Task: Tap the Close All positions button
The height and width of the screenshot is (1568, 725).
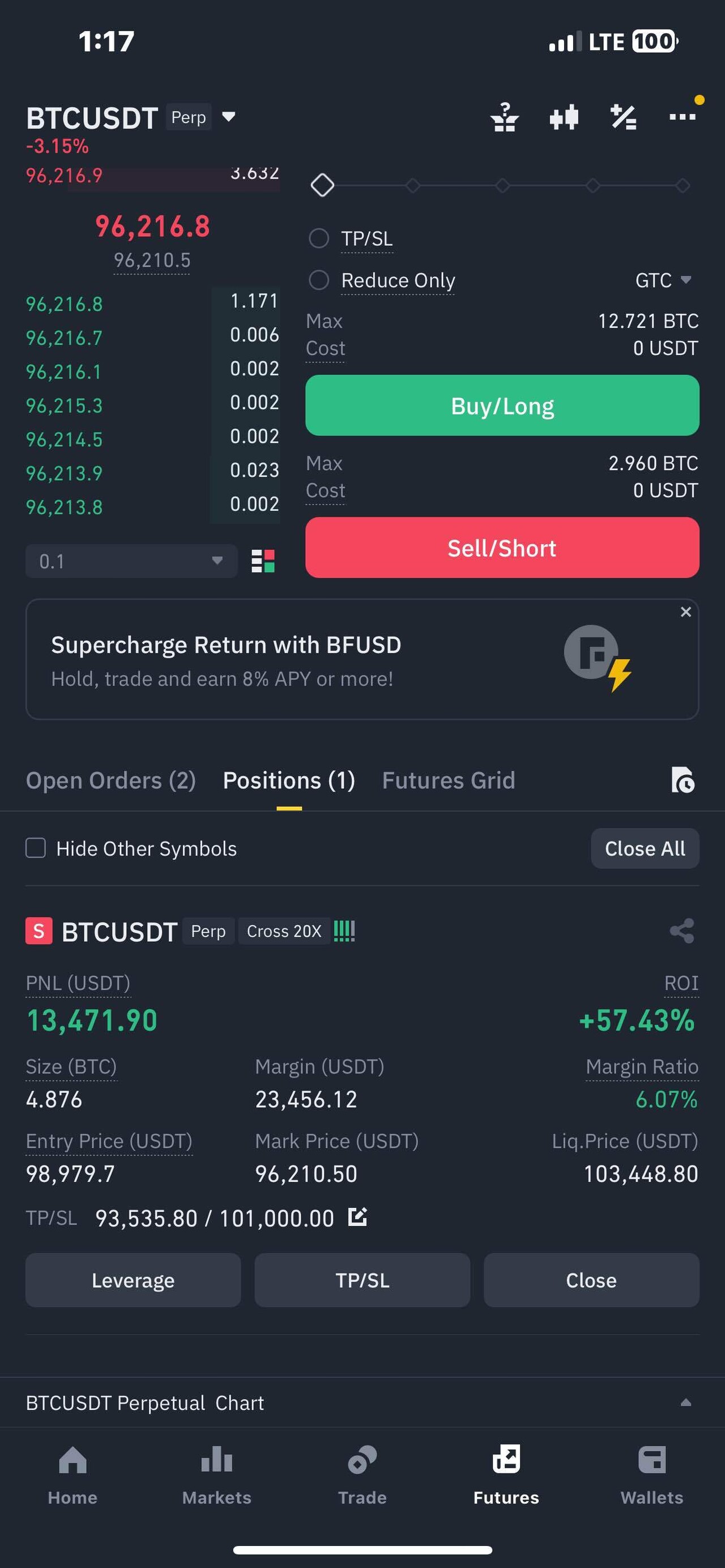Action: point(645,848)
